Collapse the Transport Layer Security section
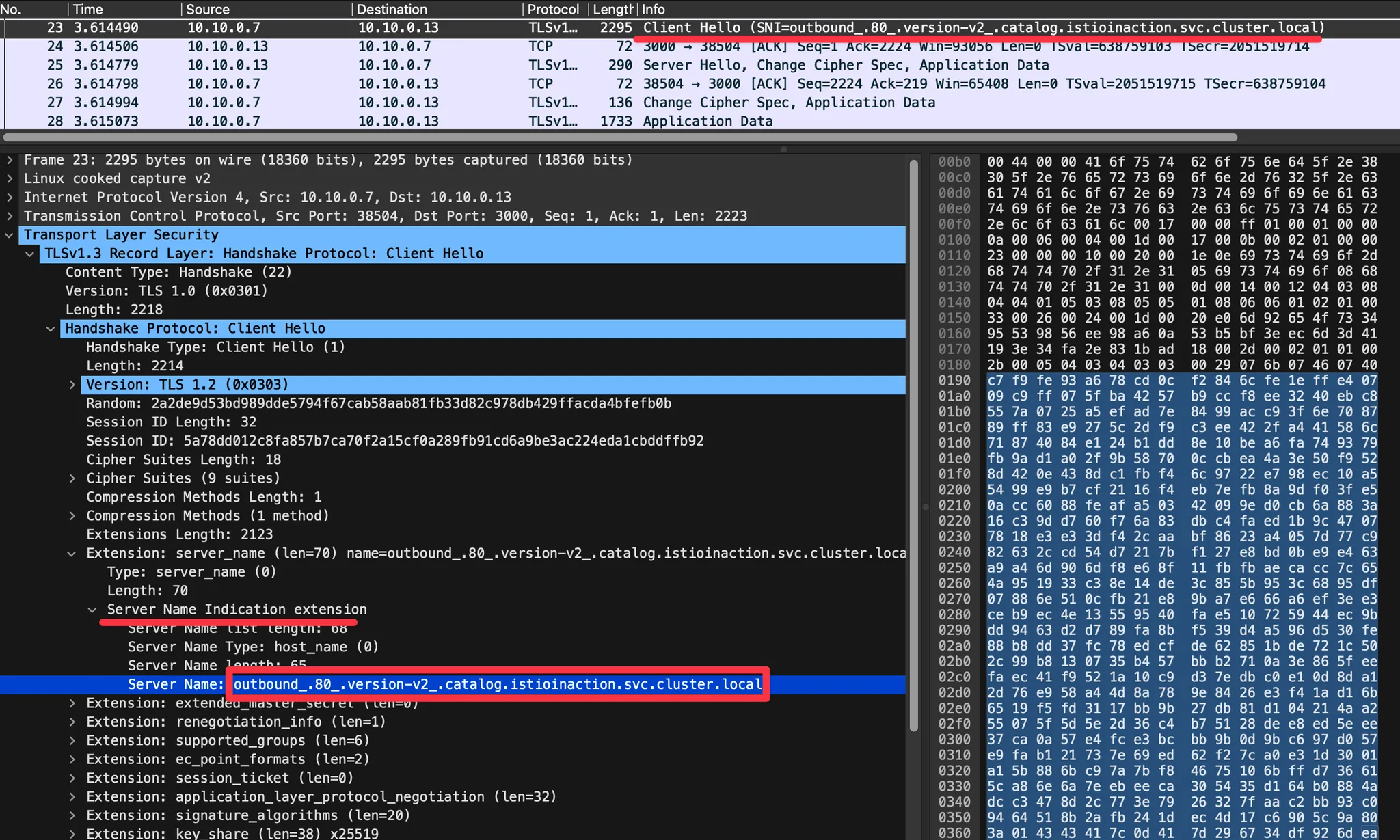The image size is (1400, 840). click(x=10, y=235)
